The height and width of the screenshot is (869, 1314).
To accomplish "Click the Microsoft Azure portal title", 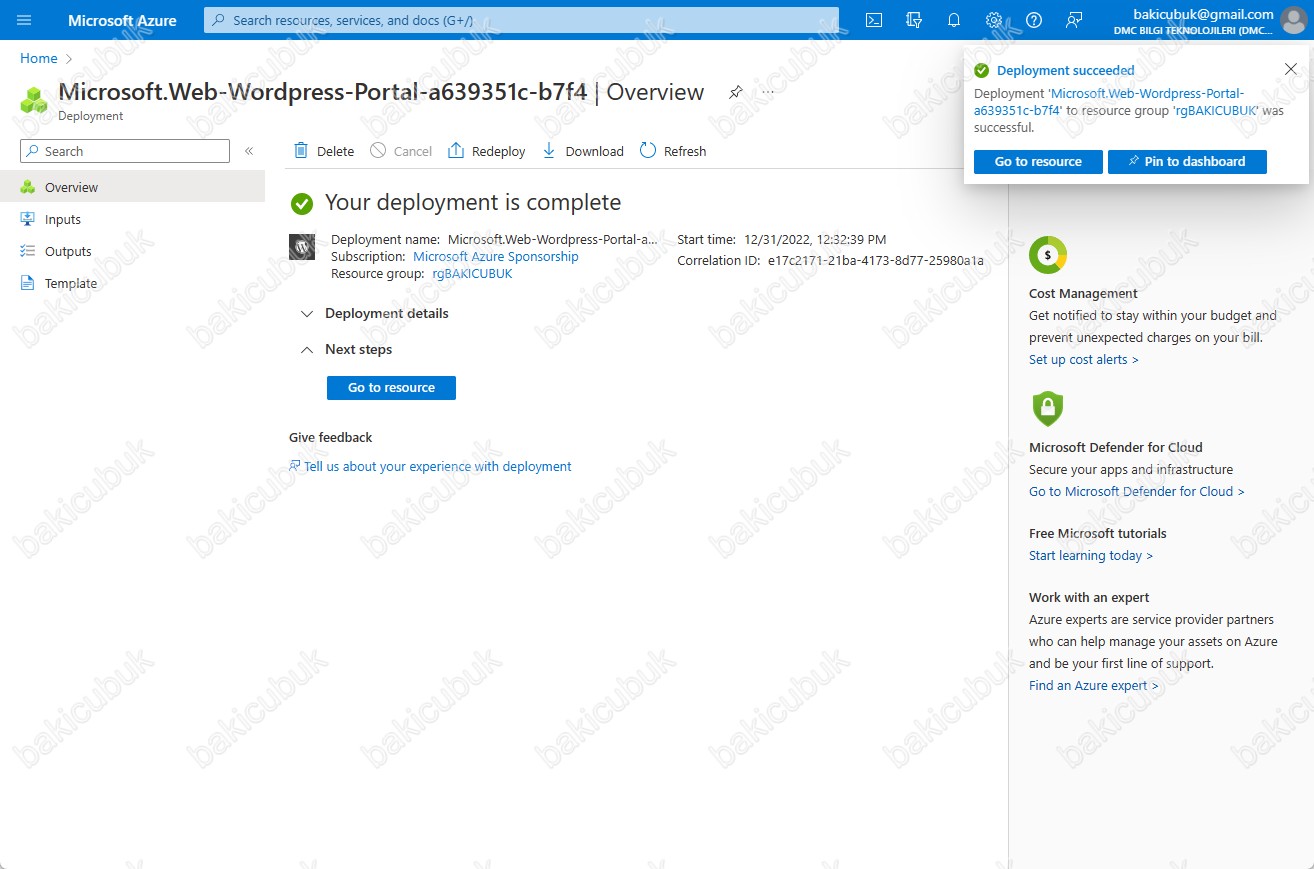I will click(x=122, y=20).
